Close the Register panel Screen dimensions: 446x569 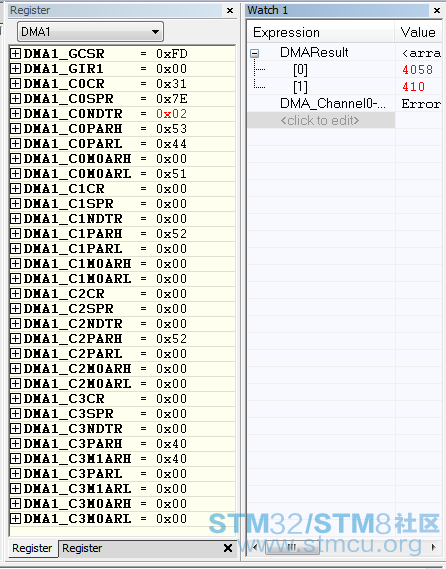tap(230, 11)
